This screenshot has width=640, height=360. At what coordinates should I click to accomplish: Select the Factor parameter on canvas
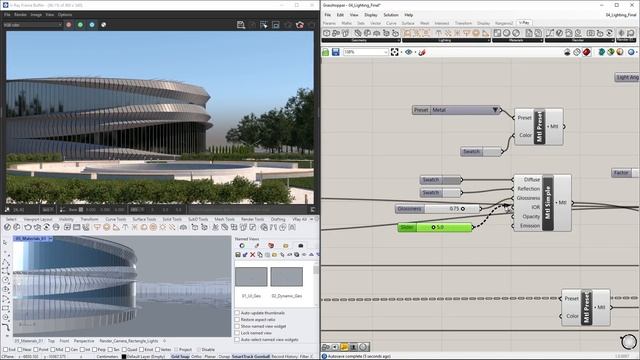(x=624, y=173)
